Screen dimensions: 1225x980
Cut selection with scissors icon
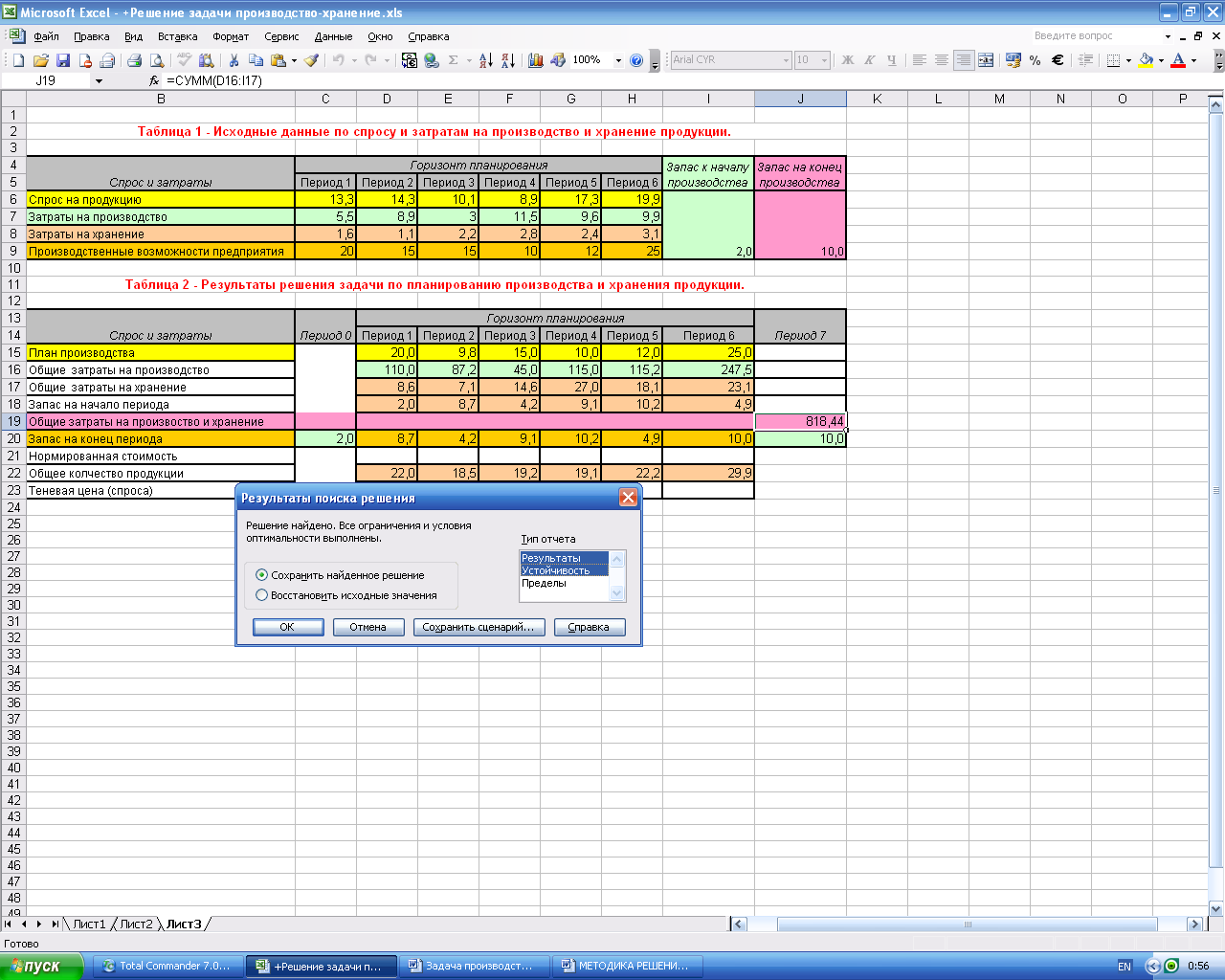(x=234, y=60)
